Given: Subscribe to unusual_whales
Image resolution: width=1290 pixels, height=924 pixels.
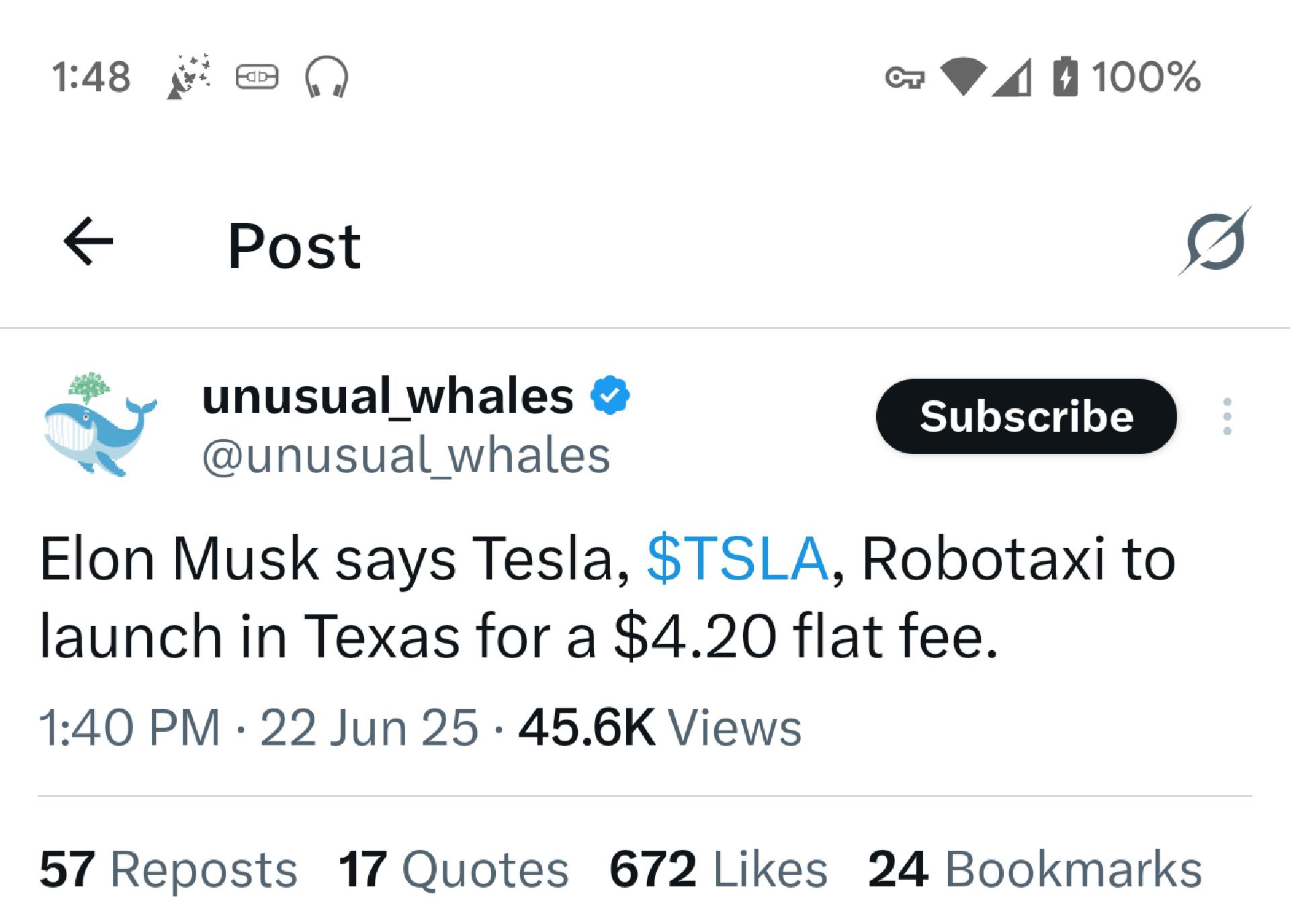Looking at the screenshot, I should [1026, 416].
